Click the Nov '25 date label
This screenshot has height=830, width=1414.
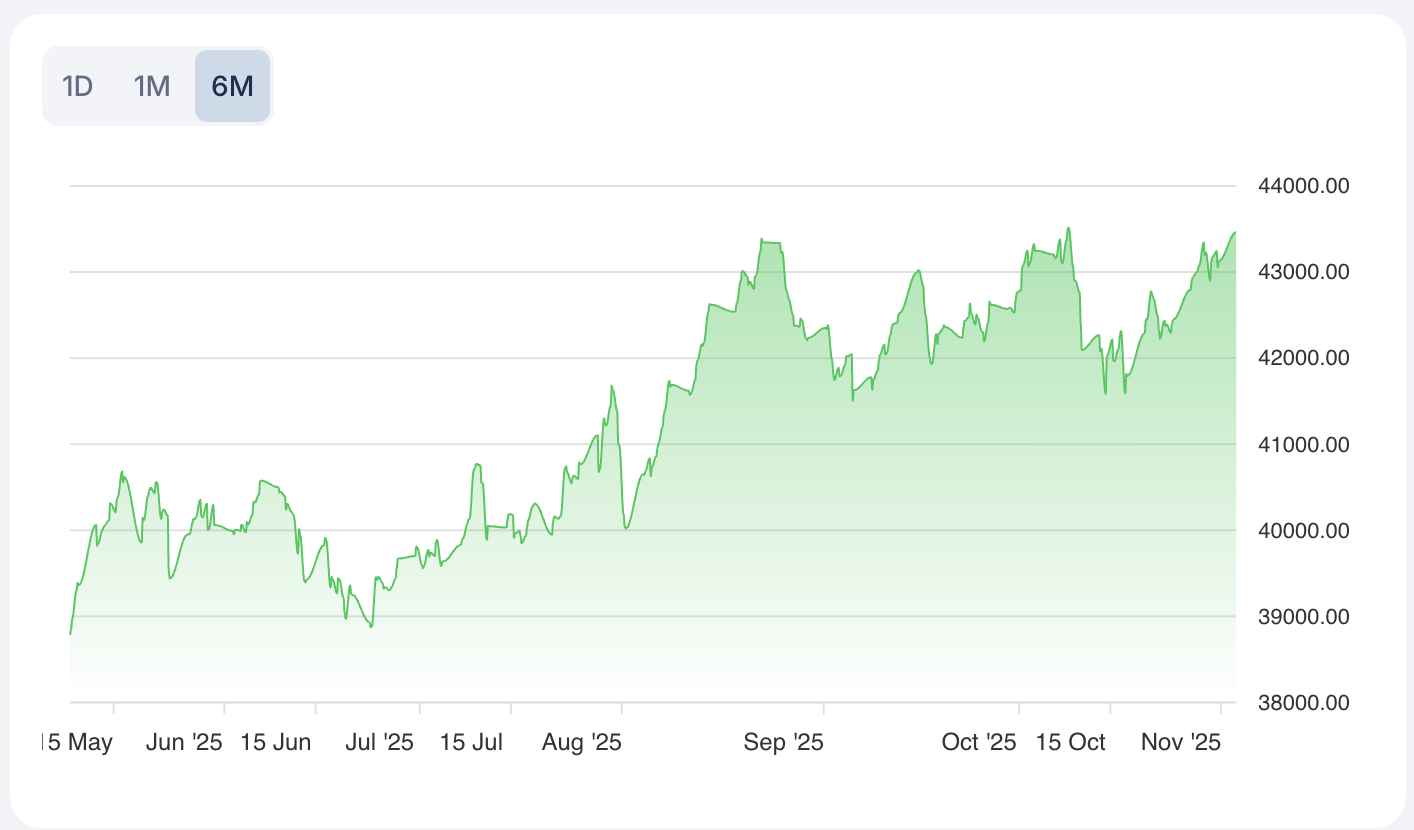1181,742
